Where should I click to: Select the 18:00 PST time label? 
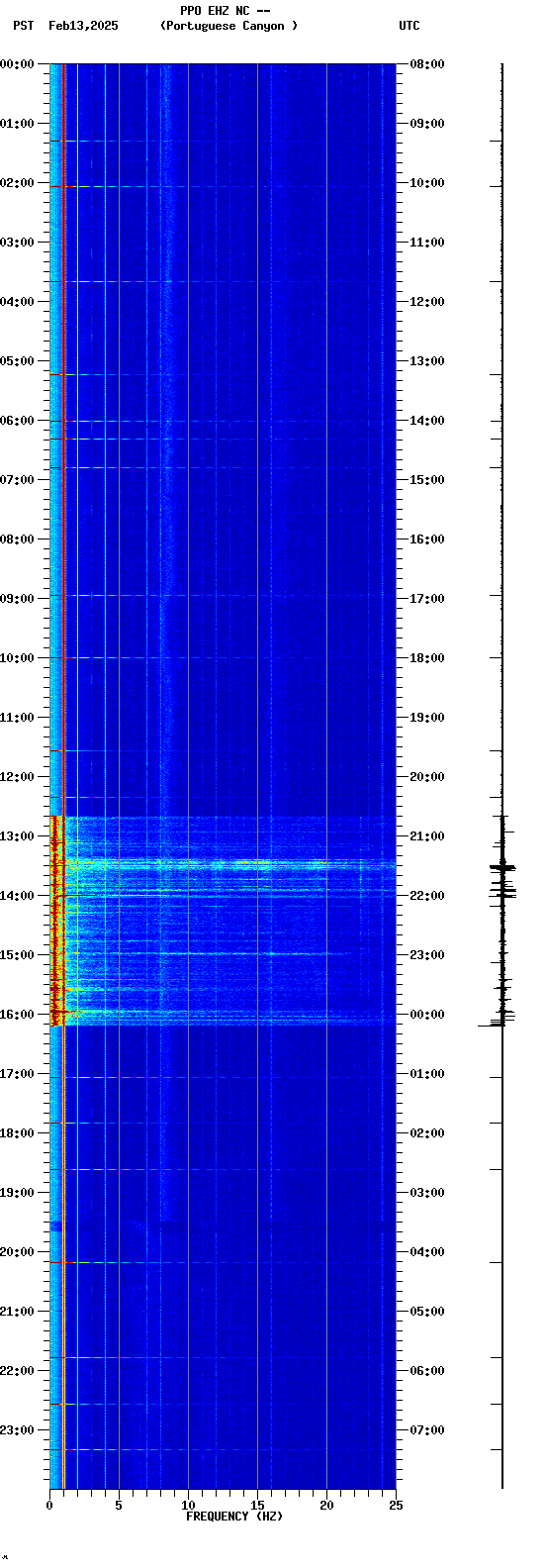18,1133
